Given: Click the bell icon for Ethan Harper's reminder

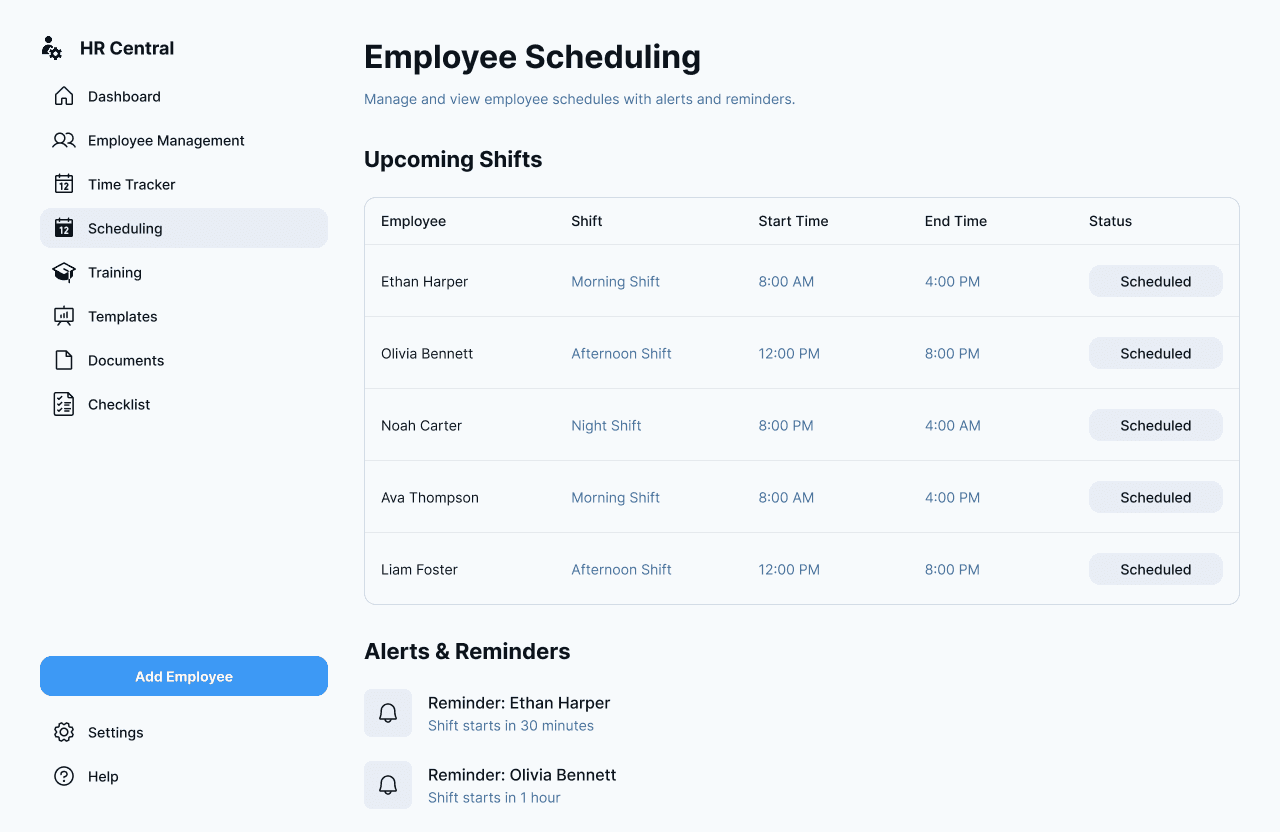Looking at the screenshot, I should pos(388,712).
